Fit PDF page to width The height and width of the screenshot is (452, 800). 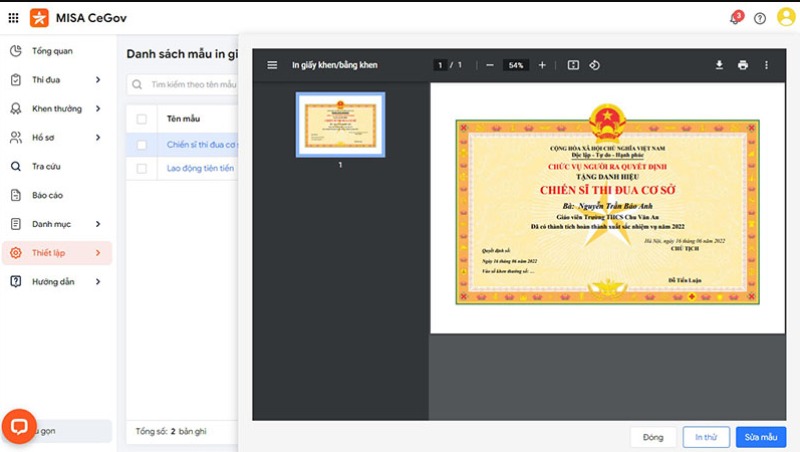pos(573,65)
